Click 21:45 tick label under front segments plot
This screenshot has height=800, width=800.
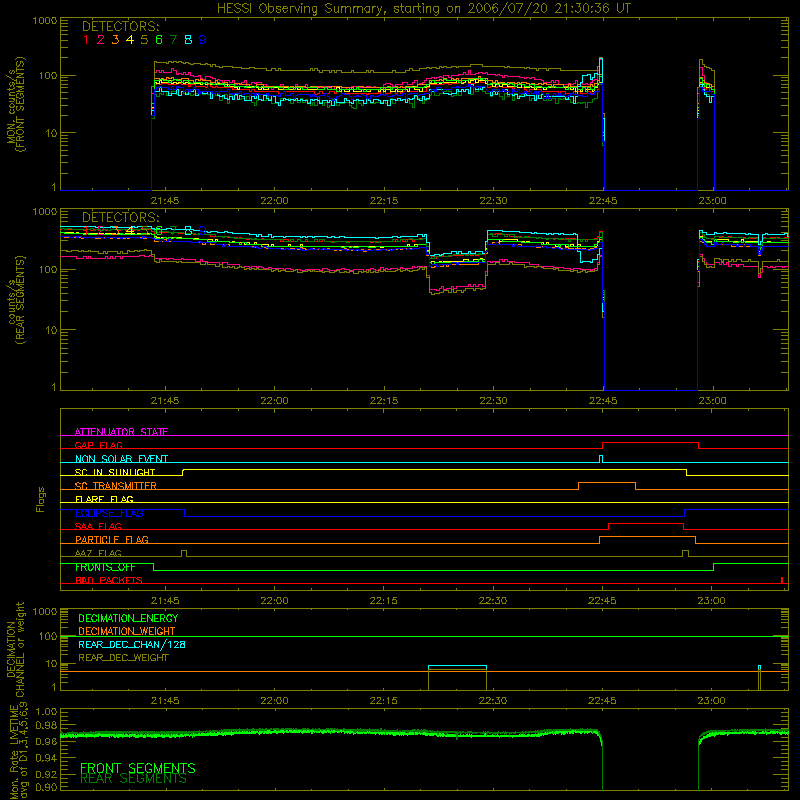point(165,201)
